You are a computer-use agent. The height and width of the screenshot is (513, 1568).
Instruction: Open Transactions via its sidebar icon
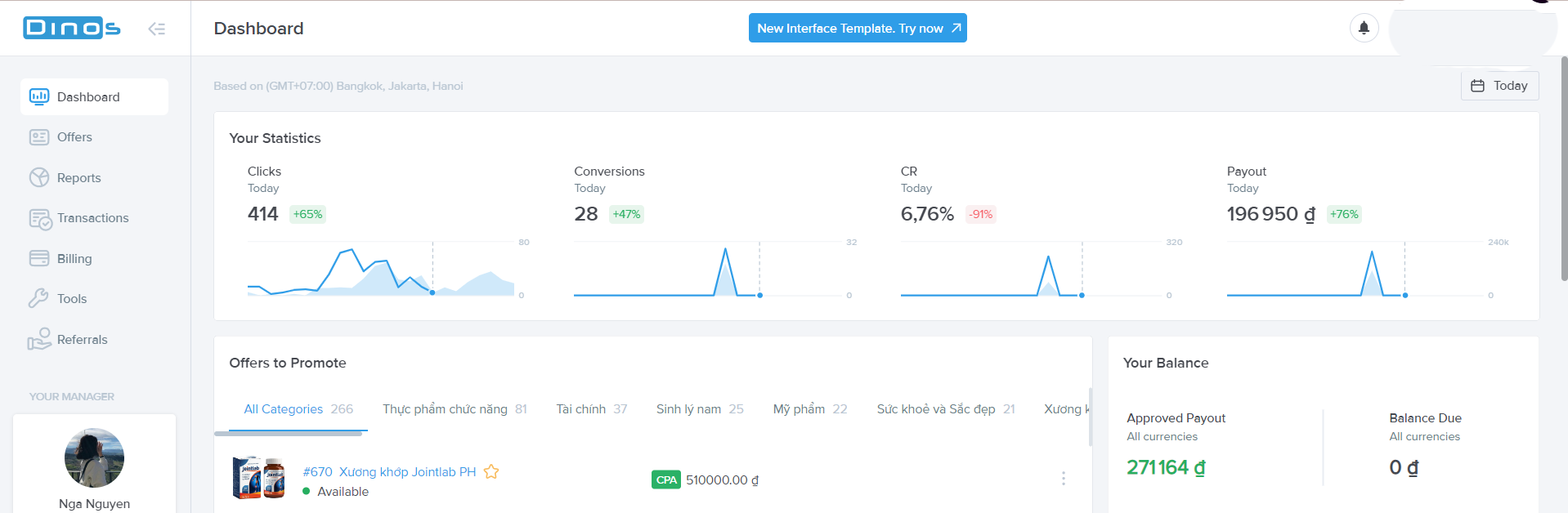pos(39,218)
